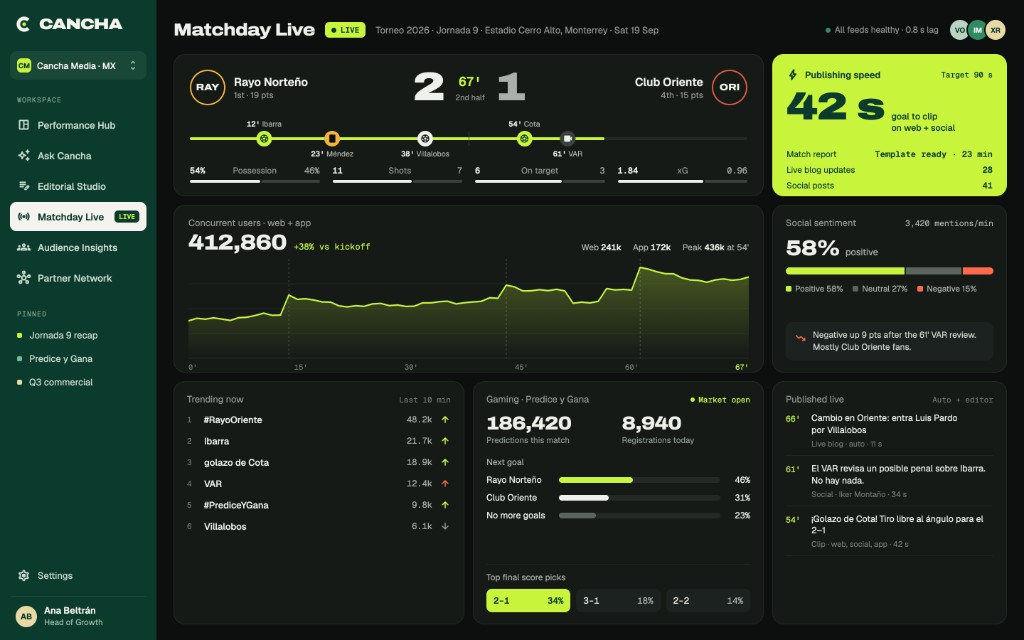
Task: Click the downward trend icon in sentiment alert
Action: pos(800,338)
